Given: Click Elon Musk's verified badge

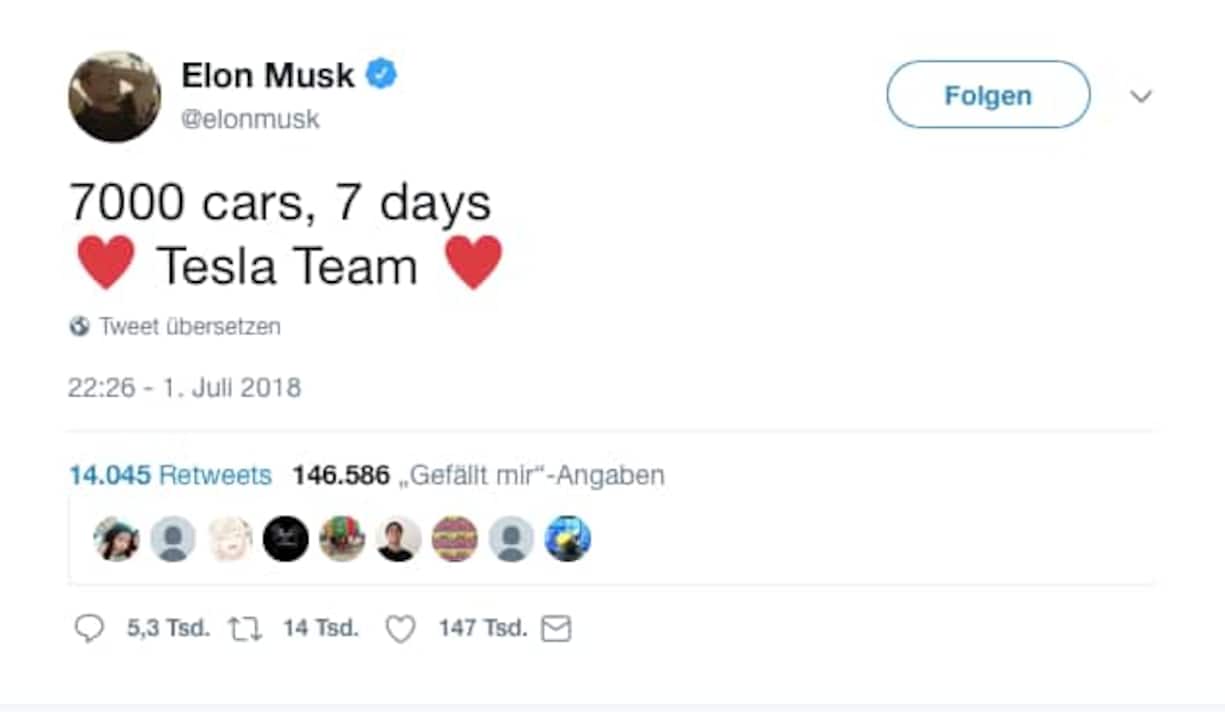Looking at the screenshot, I should click(x=383, y=73).
